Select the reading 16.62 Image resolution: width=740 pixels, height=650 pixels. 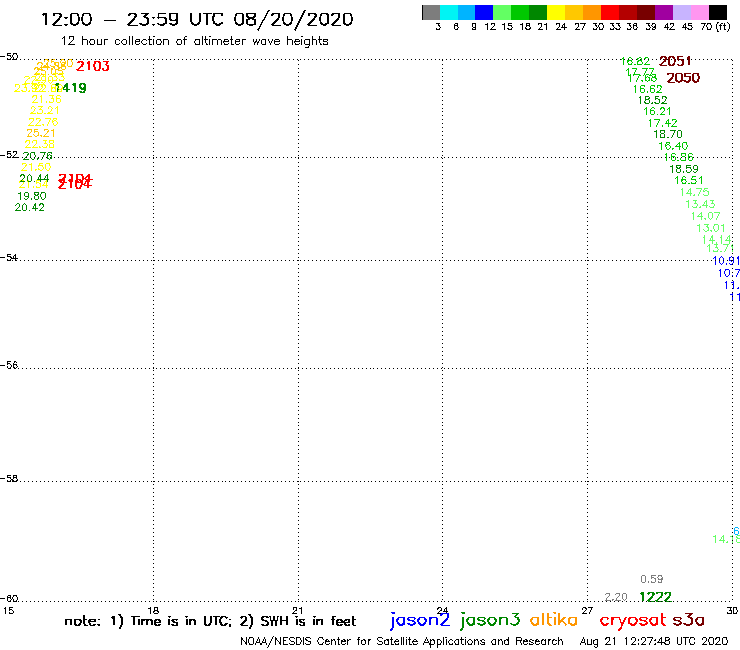(648, 90)
